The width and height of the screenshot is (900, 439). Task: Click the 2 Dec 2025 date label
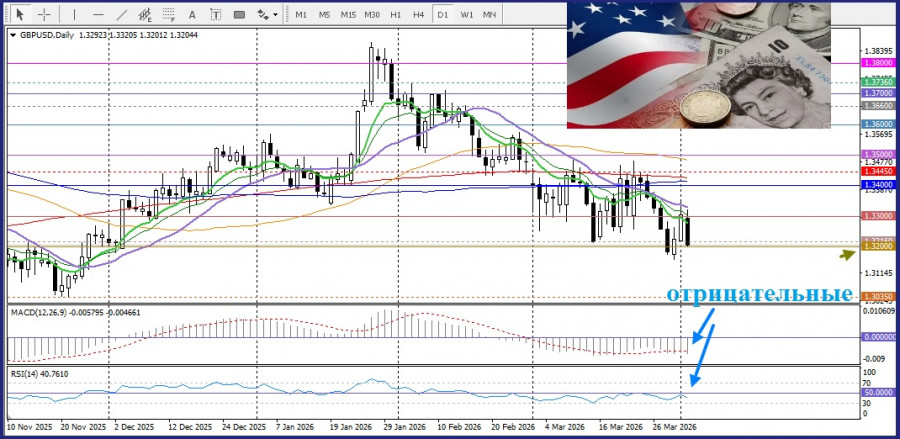[133, 428]
